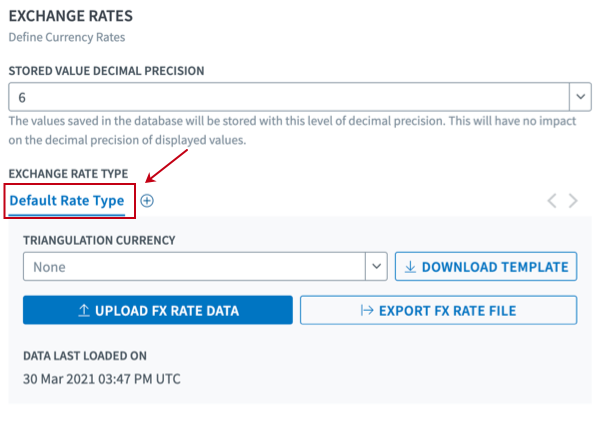This screenshot has height=424, width=600.
Task: Click the left arrow beside rate type tabs
Action: click(x=552, y=201)
